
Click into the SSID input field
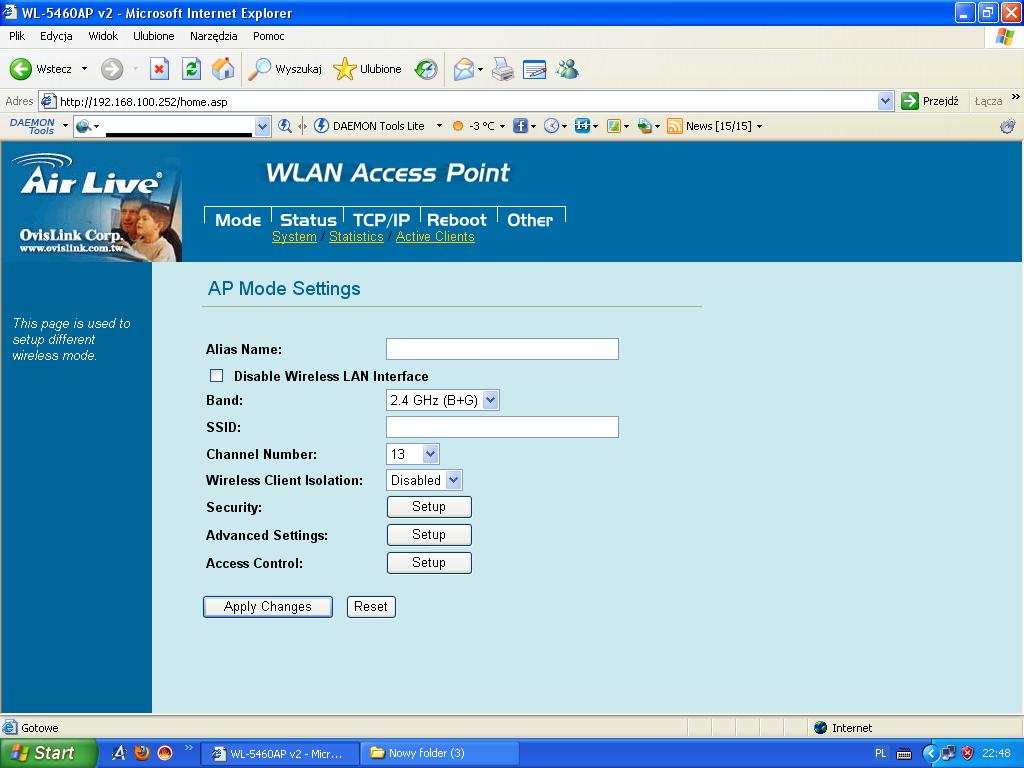tap(502, 427)
